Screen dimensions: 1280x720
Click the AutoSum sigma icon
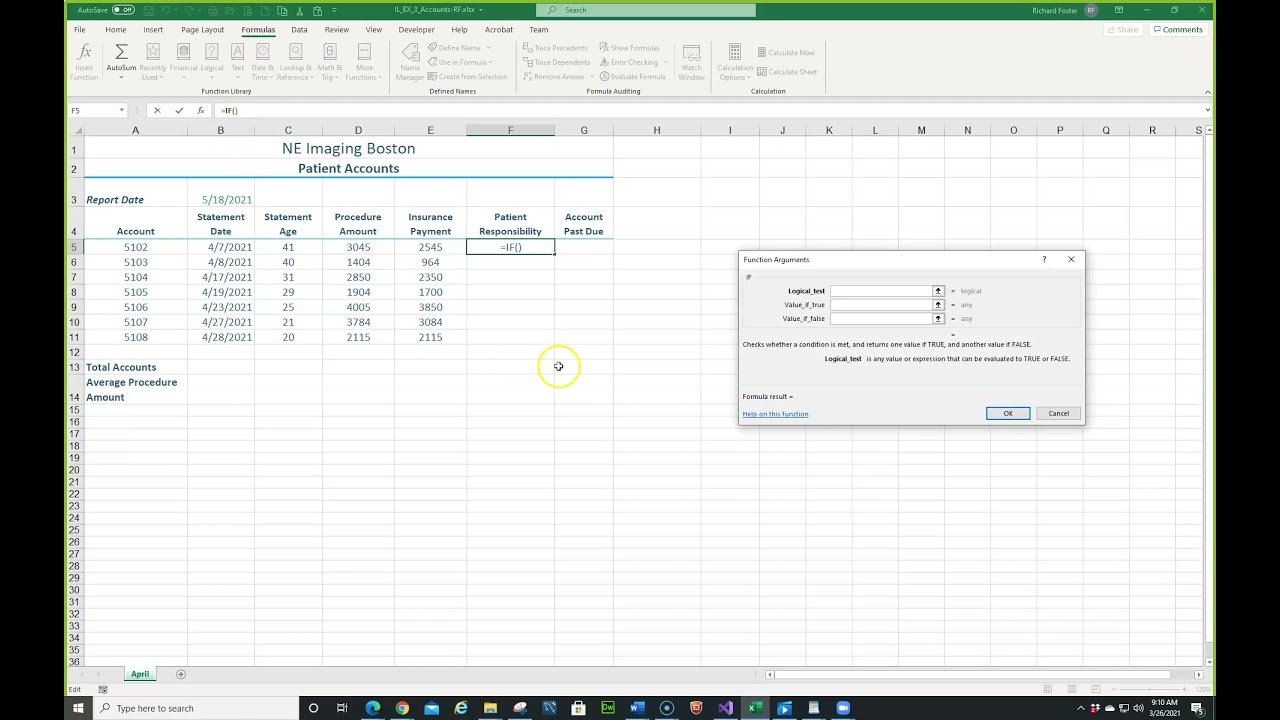121,53
